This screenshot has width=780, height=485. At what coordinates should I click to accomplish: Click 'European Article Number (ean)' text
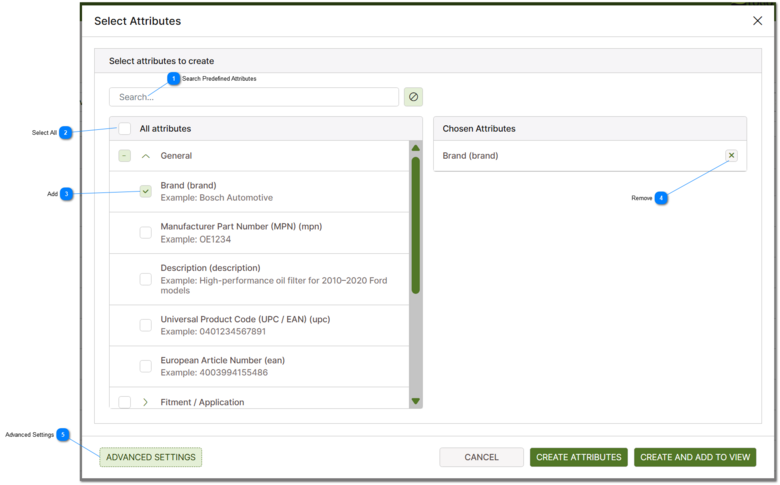coord(222,360)
